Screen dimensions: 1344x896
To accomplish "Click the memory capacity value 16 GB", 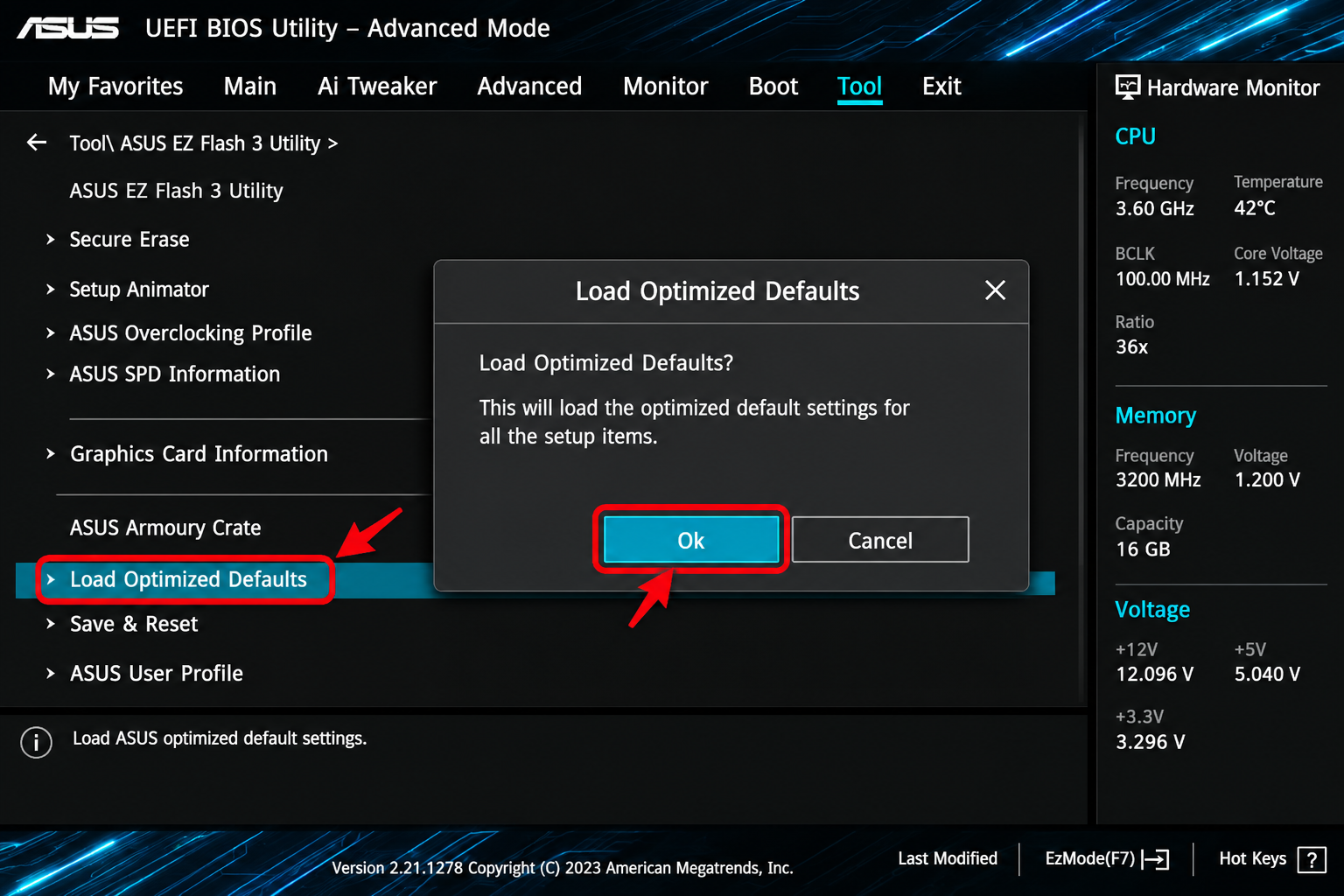I will [x=1143, y=549].
